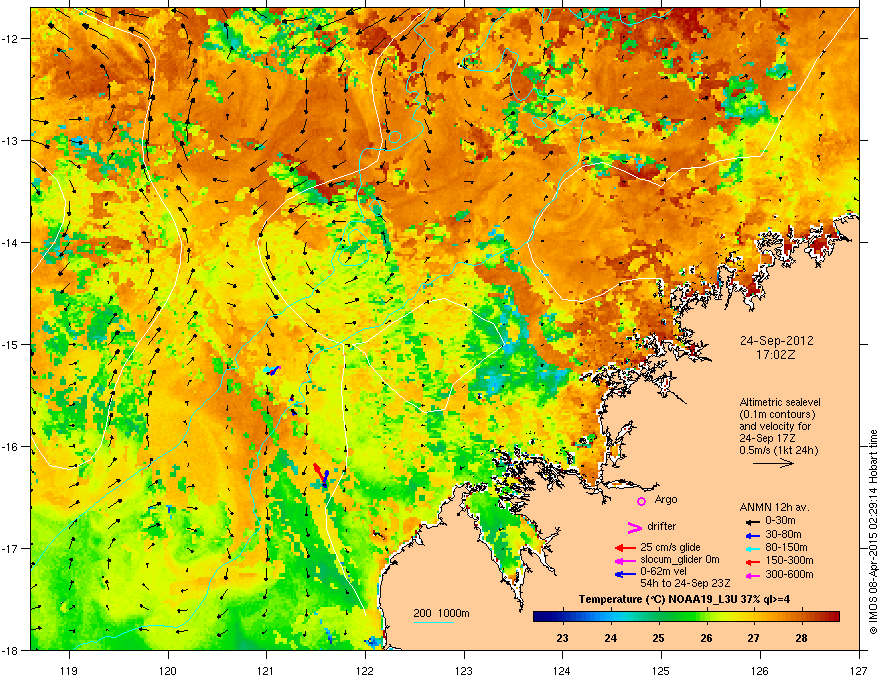The image size is (880, 680).
Task: Click the 0-62m vel label
Action: (663, 573)
